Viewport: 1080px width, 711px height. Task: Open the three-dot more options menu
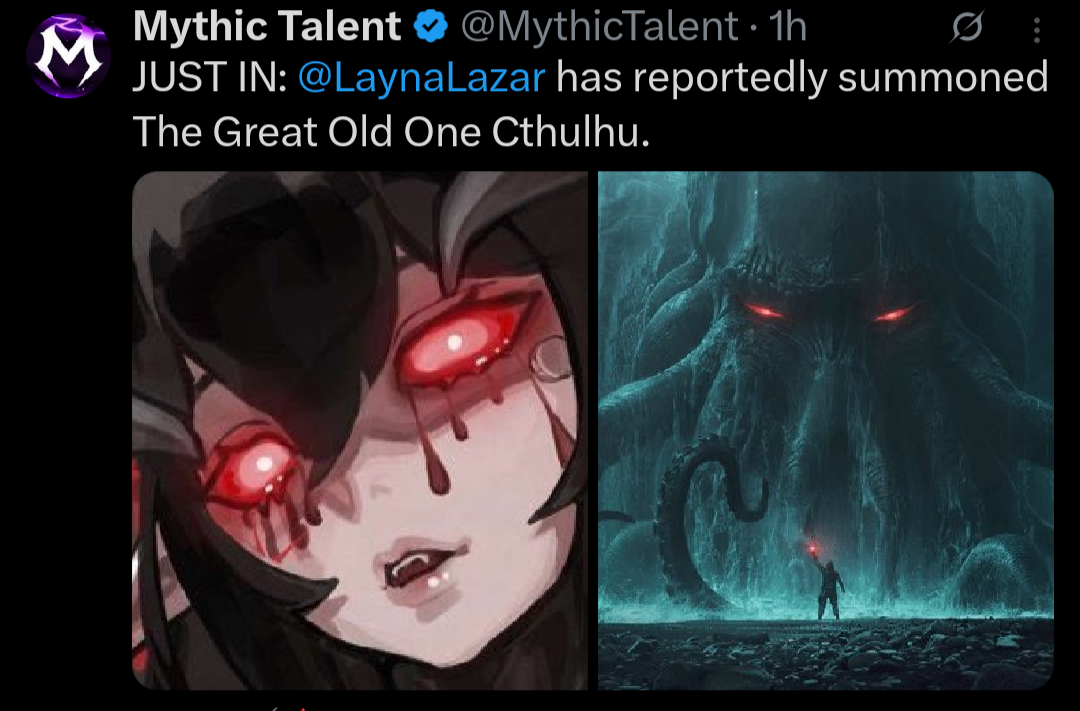[1037, 30]
